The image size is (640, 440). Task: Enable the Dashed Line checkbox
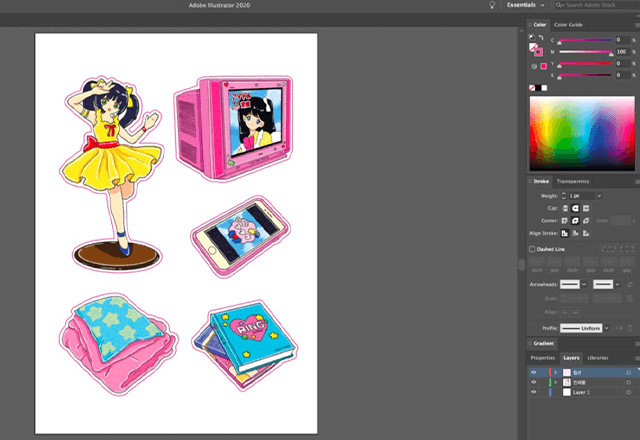coord(532,249)
